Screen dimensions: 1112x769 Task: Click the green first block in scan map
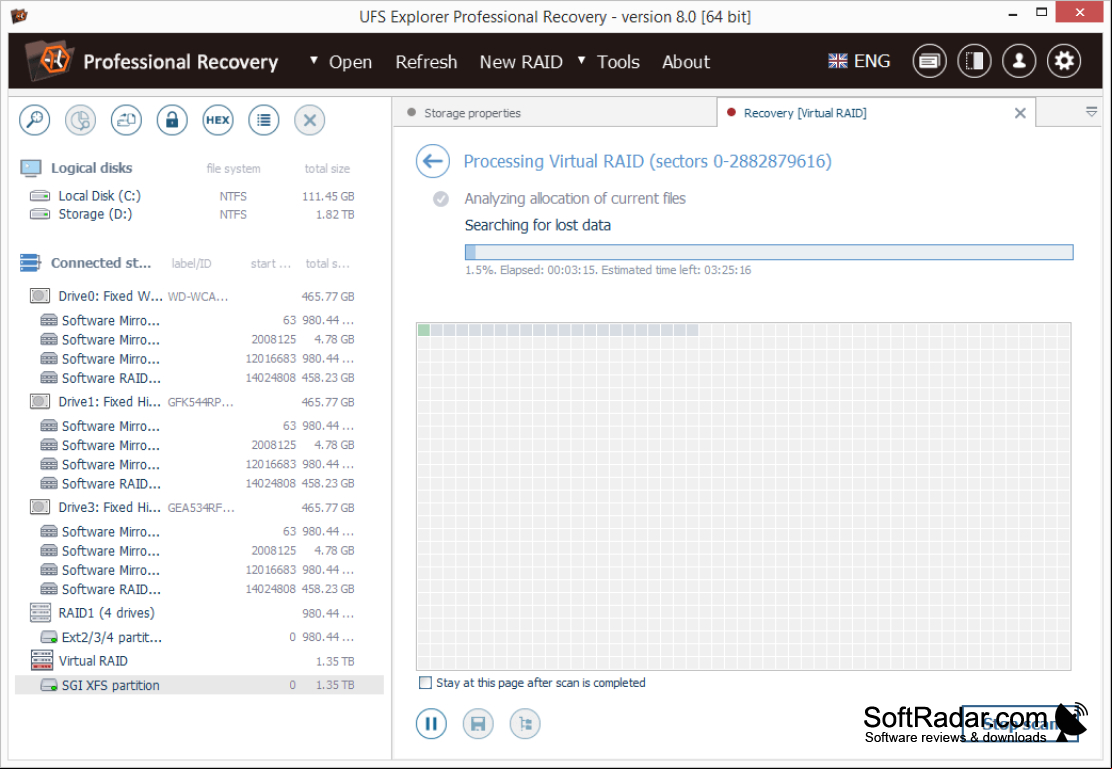[424, 330]
